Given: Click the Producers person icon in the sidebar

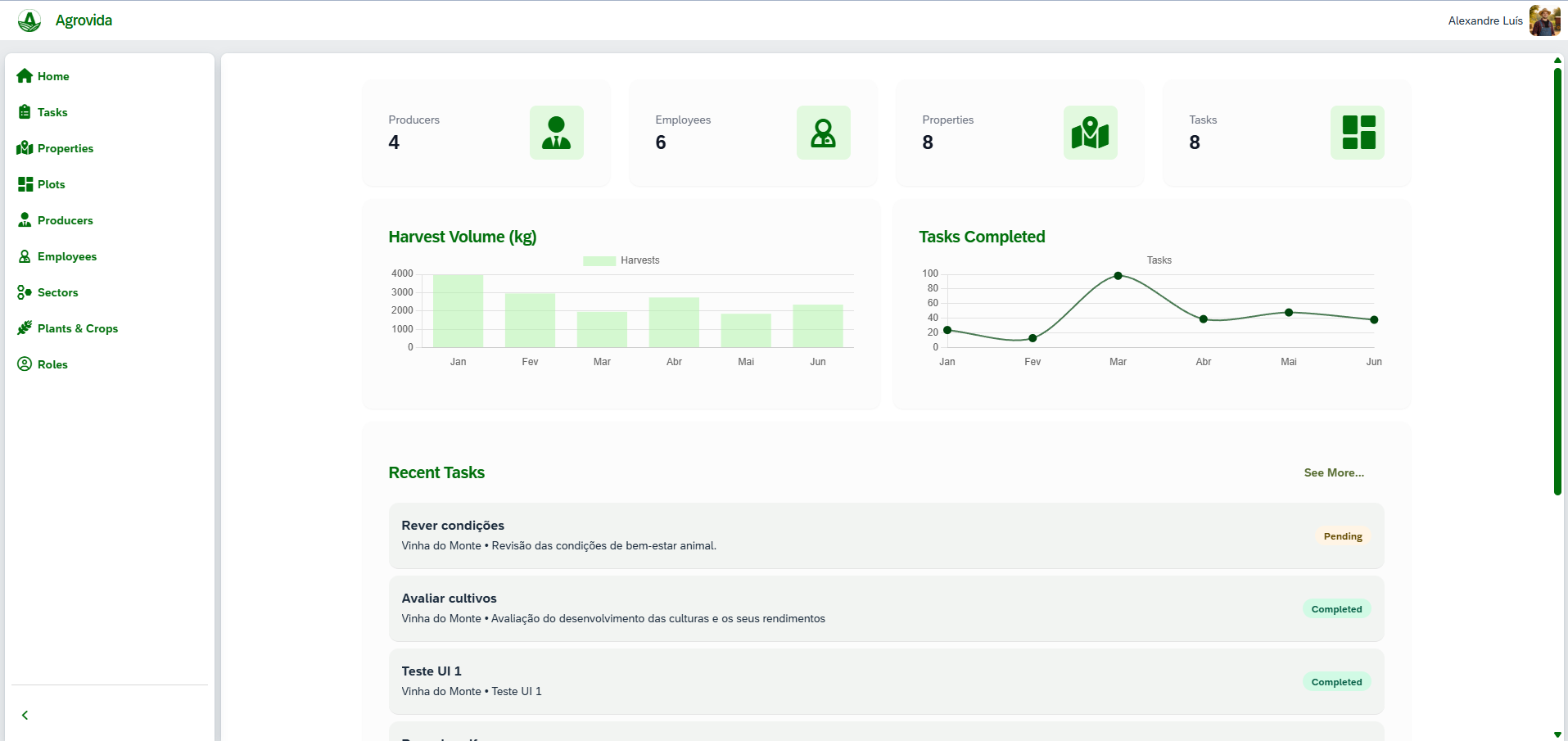Looking at the screenshot, I should point(25,220).
